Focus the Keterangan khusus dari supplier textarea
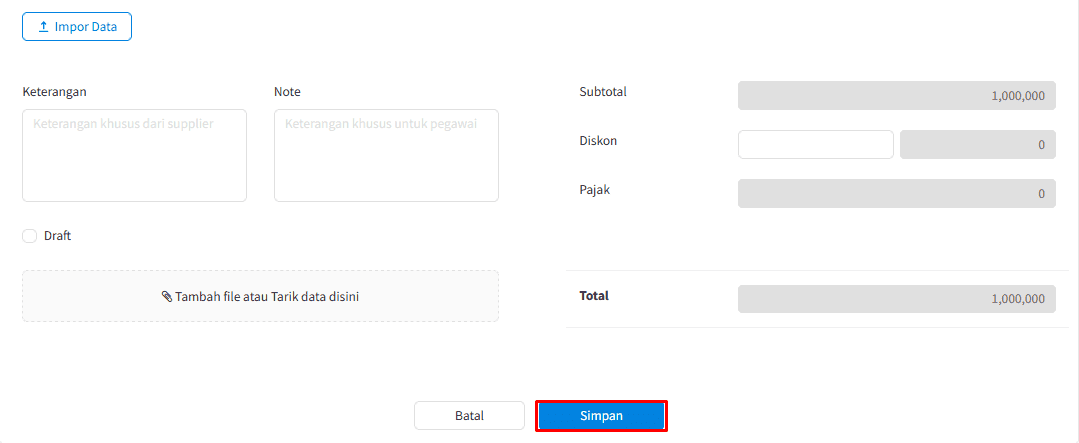The height and width of the screenshot is (443, 1079). point(134,155)
